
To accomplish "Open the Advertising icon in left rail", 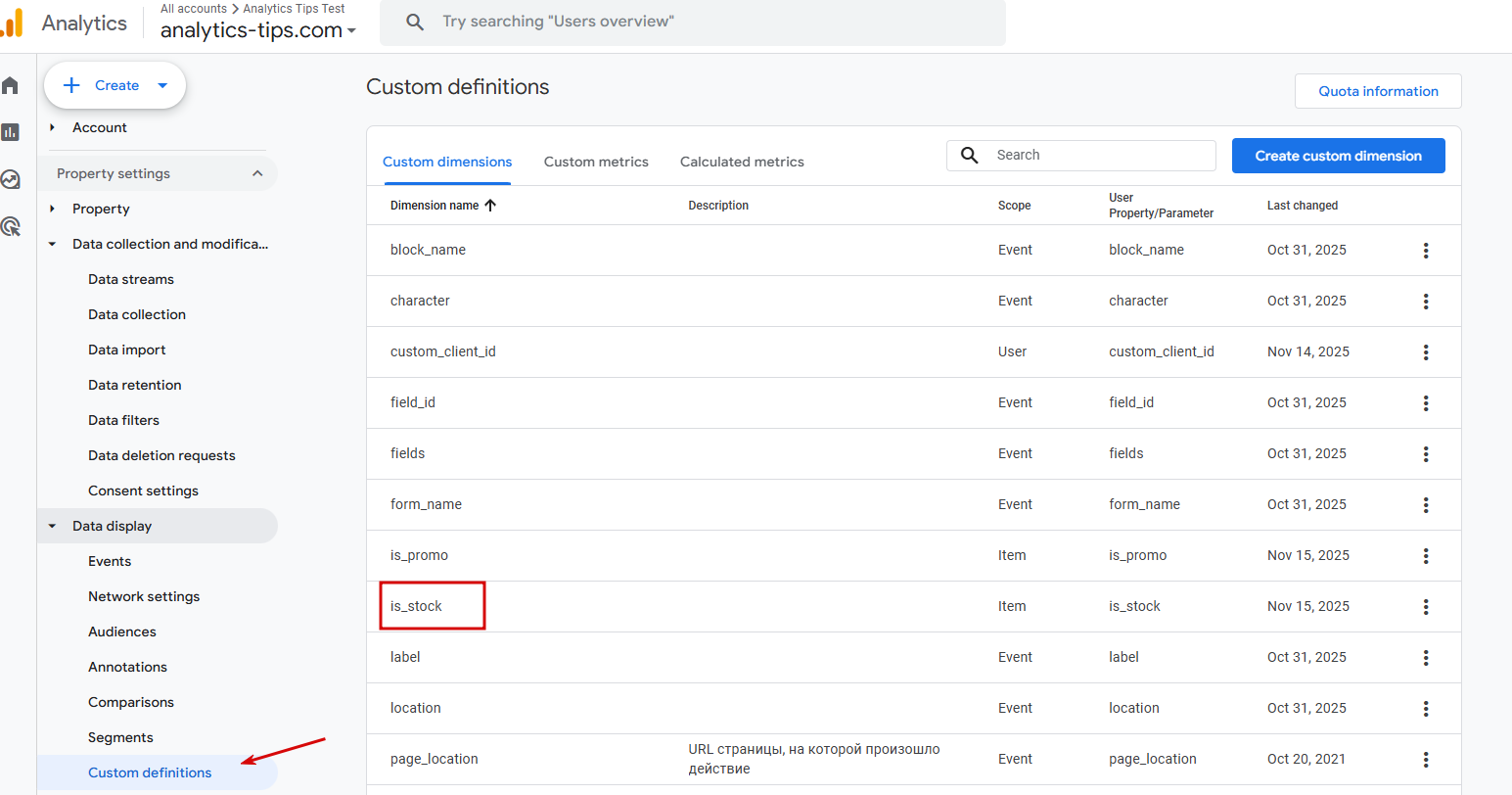I will [x=11, y=227].
